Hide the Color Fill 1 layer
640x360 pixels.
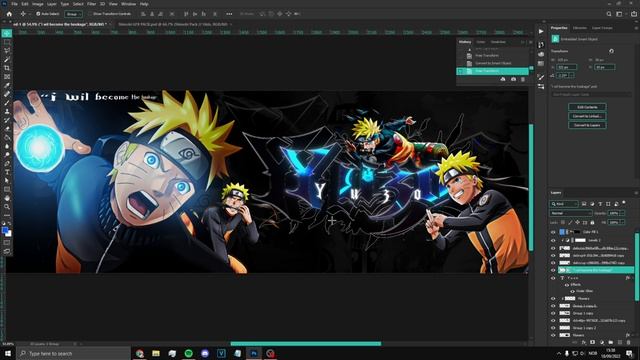pos(553,232)
